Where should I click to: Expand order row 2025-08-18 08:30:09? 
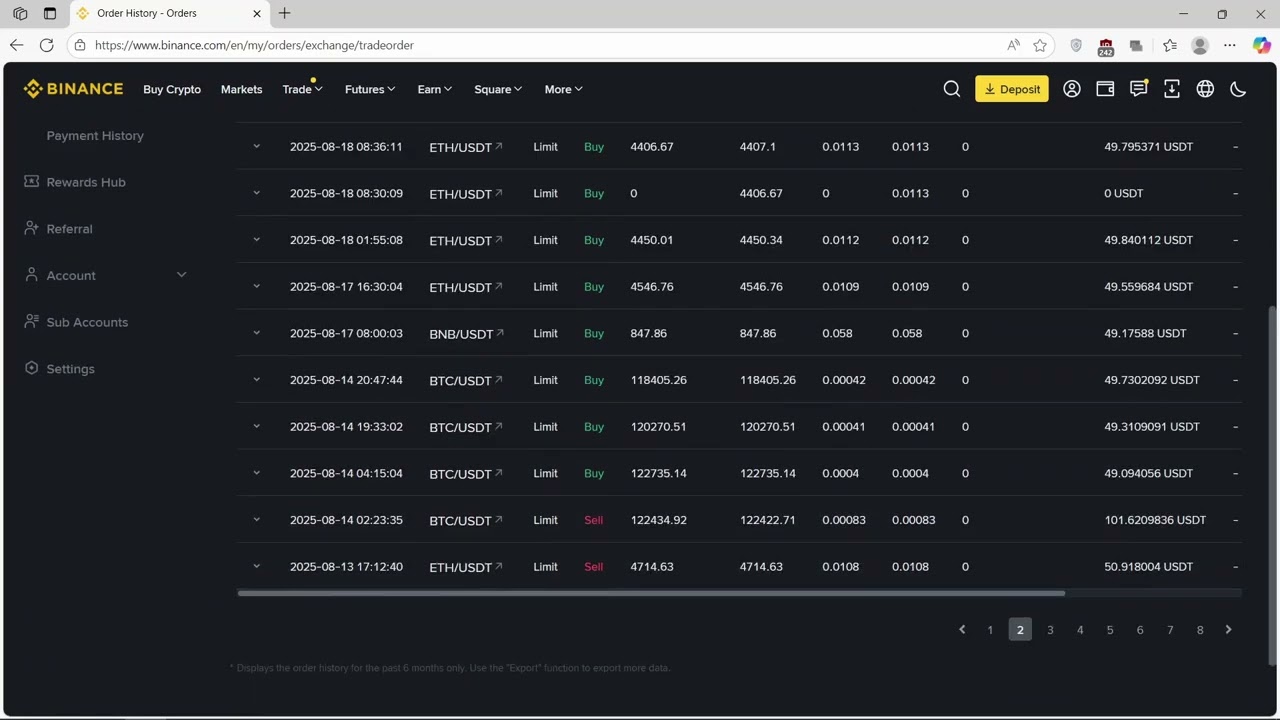256,192
